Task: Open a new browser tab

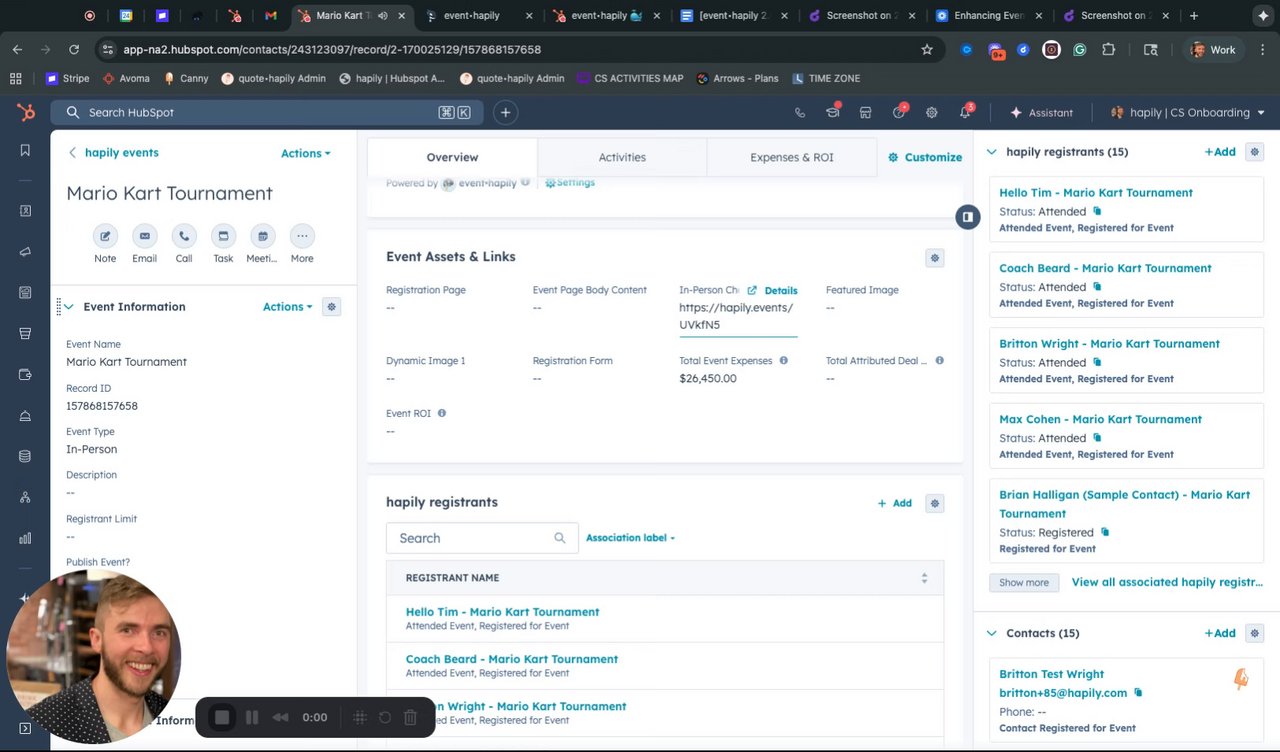Action: [x=1194, y=16]
